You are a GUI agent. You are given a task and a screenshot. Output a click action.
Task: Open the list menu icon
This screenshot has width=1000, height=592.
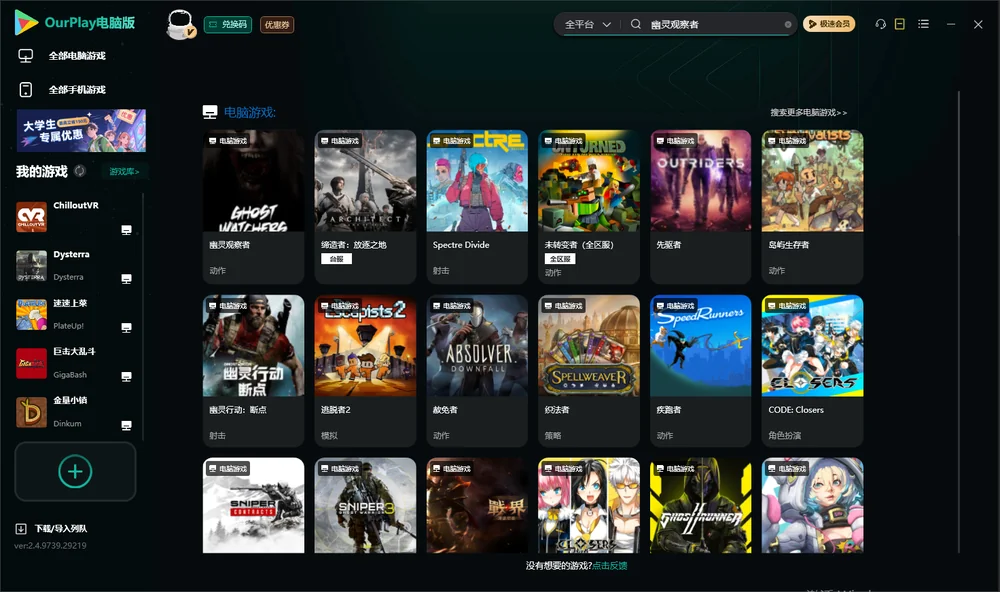tap(923, 24)
